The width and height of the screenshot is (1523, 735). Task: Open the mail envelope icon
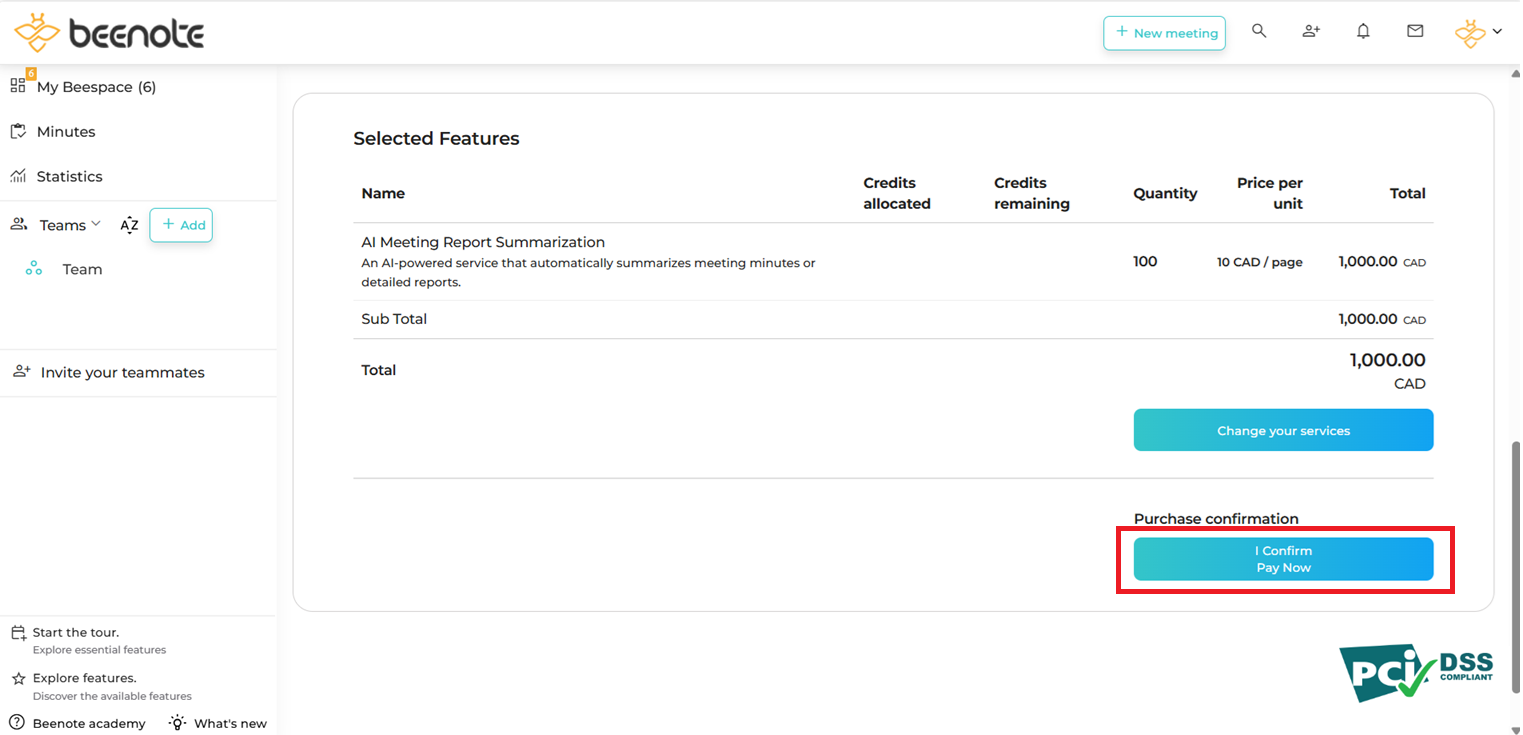pyautogui.click(x=1415, y=32)
